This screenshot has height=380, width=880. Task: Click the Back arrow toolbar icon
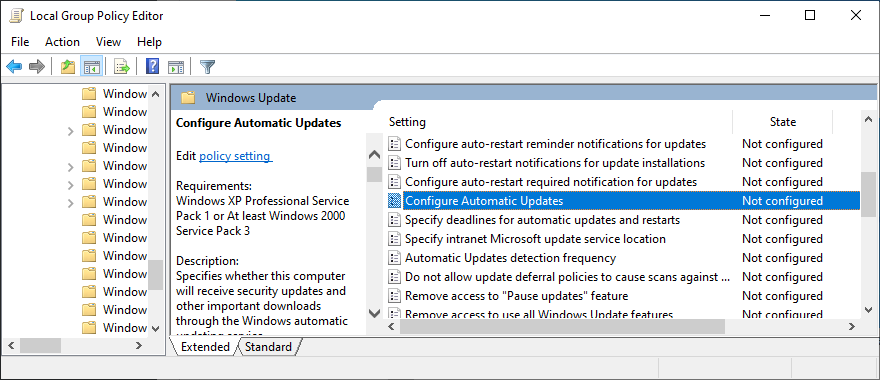tap(14, 67)
